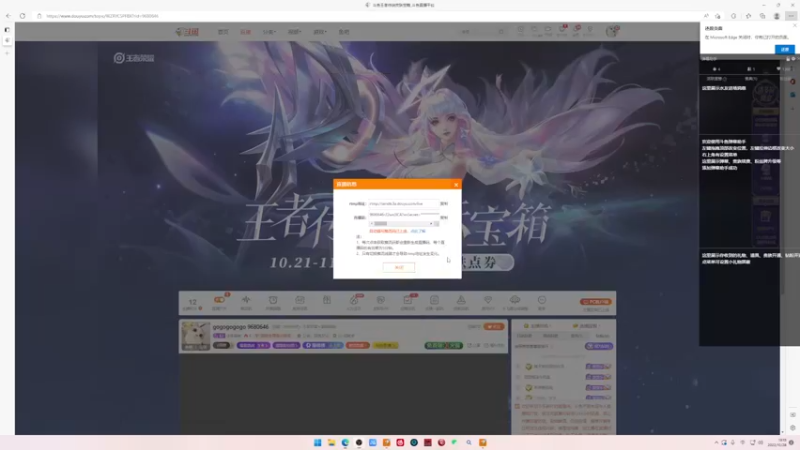
Task: Click the orange PC button right of toolbar
Action: (x=595, y=302)
